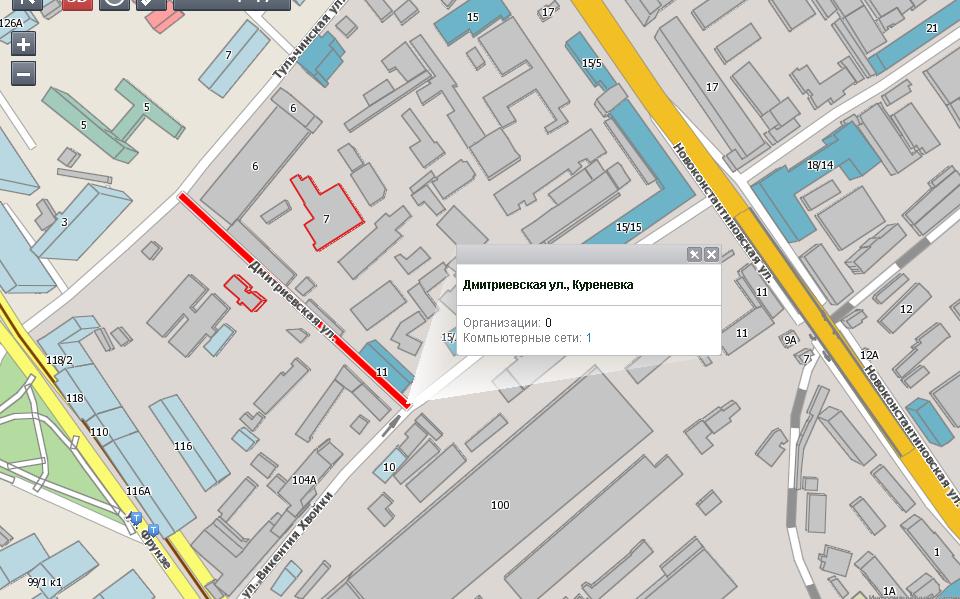Select building 100 on the map
This screenshot has width=960, height=599.
tap(500, 505)
